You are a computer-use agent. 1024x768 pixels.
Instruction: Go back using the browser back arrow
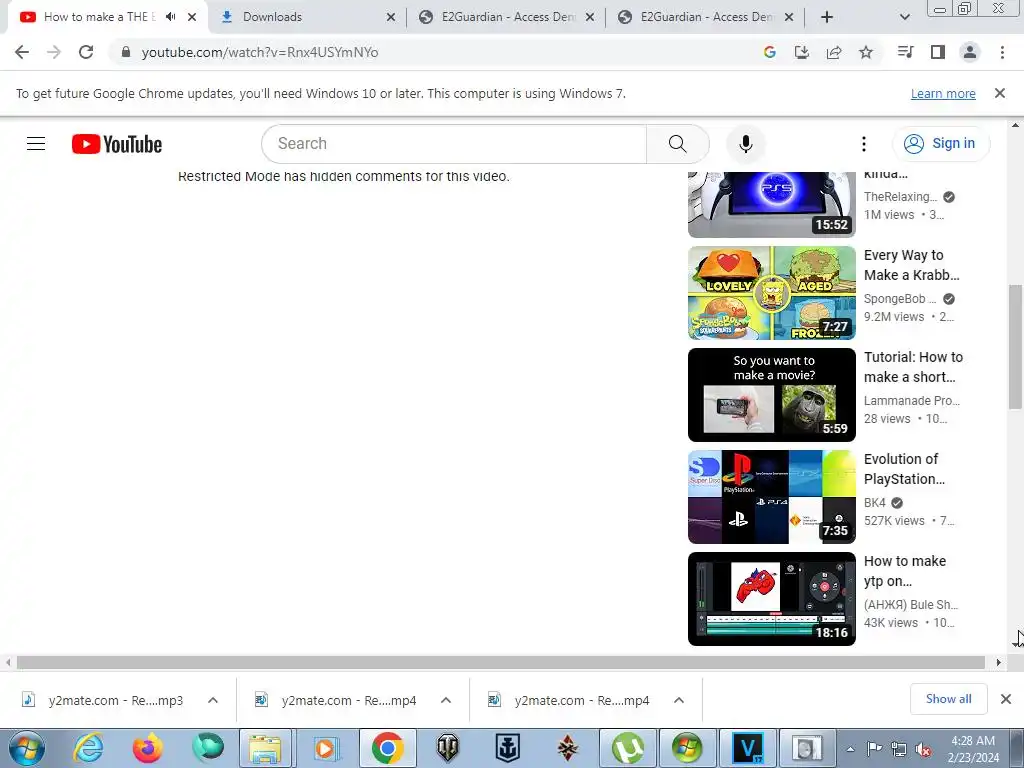pos(22,52)
